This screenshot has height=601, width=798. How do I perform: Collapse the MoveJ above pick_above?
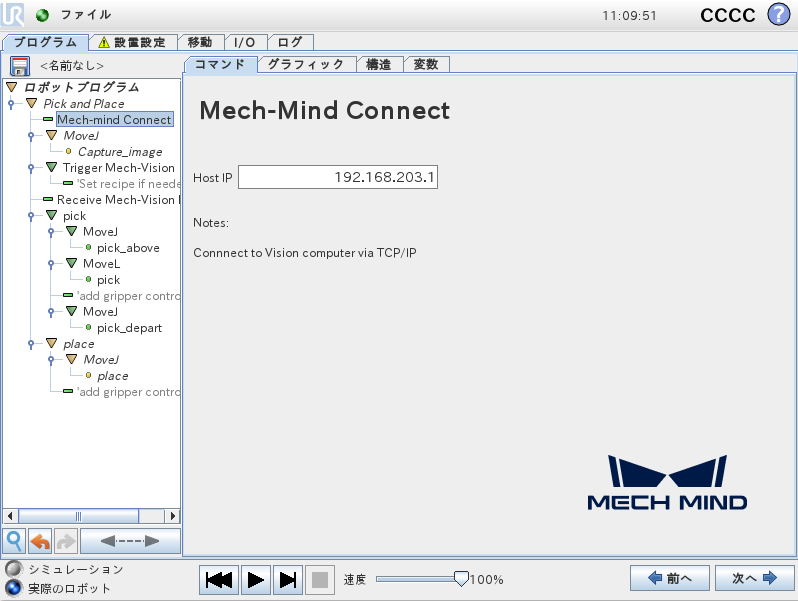pos(72,232)
